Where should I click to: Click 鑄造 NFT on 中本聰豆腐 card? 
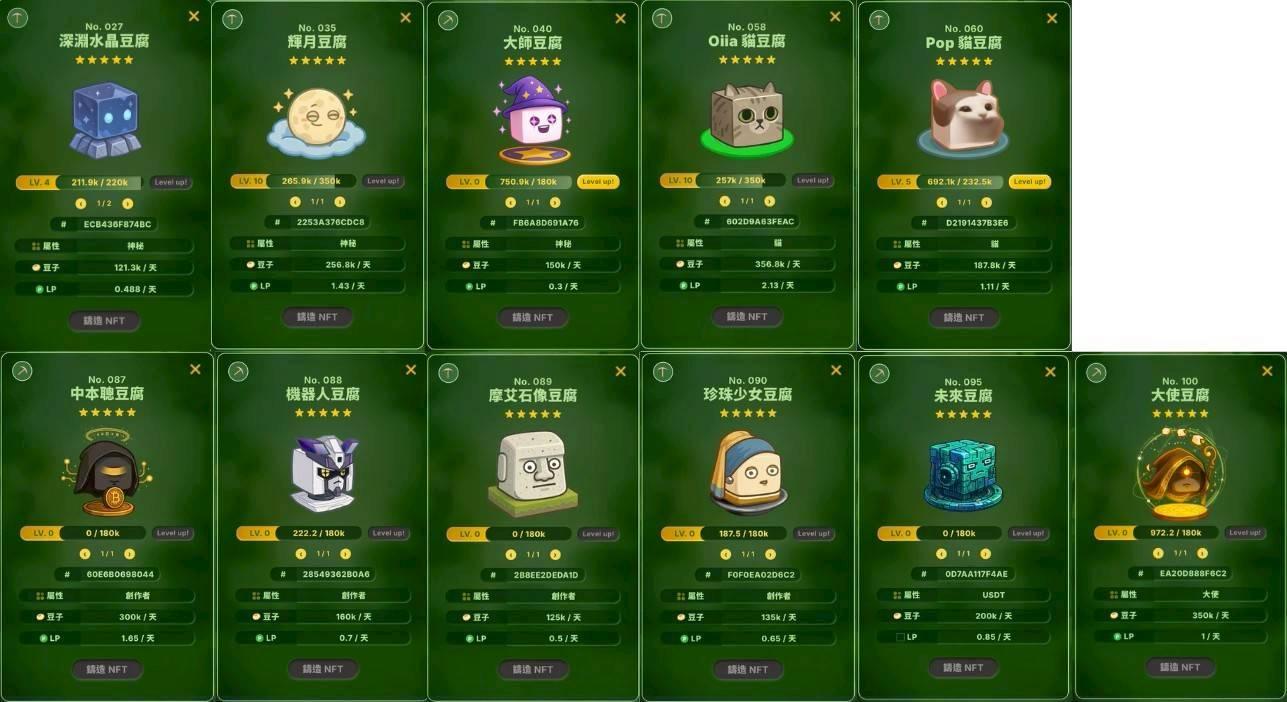(x=105, y=669)
